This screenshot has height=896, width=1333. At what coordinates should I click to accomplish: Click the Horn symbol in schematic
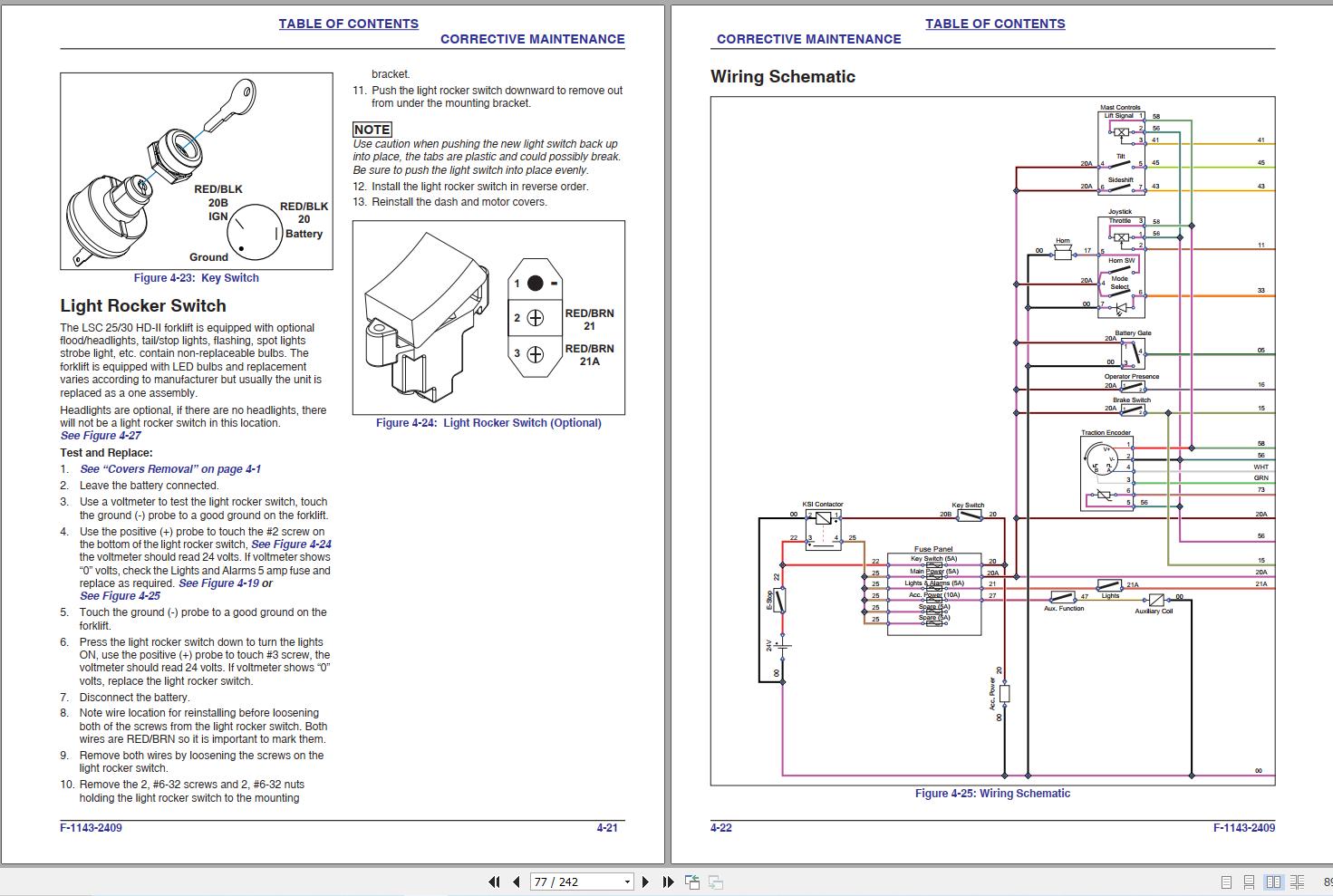1063,254
